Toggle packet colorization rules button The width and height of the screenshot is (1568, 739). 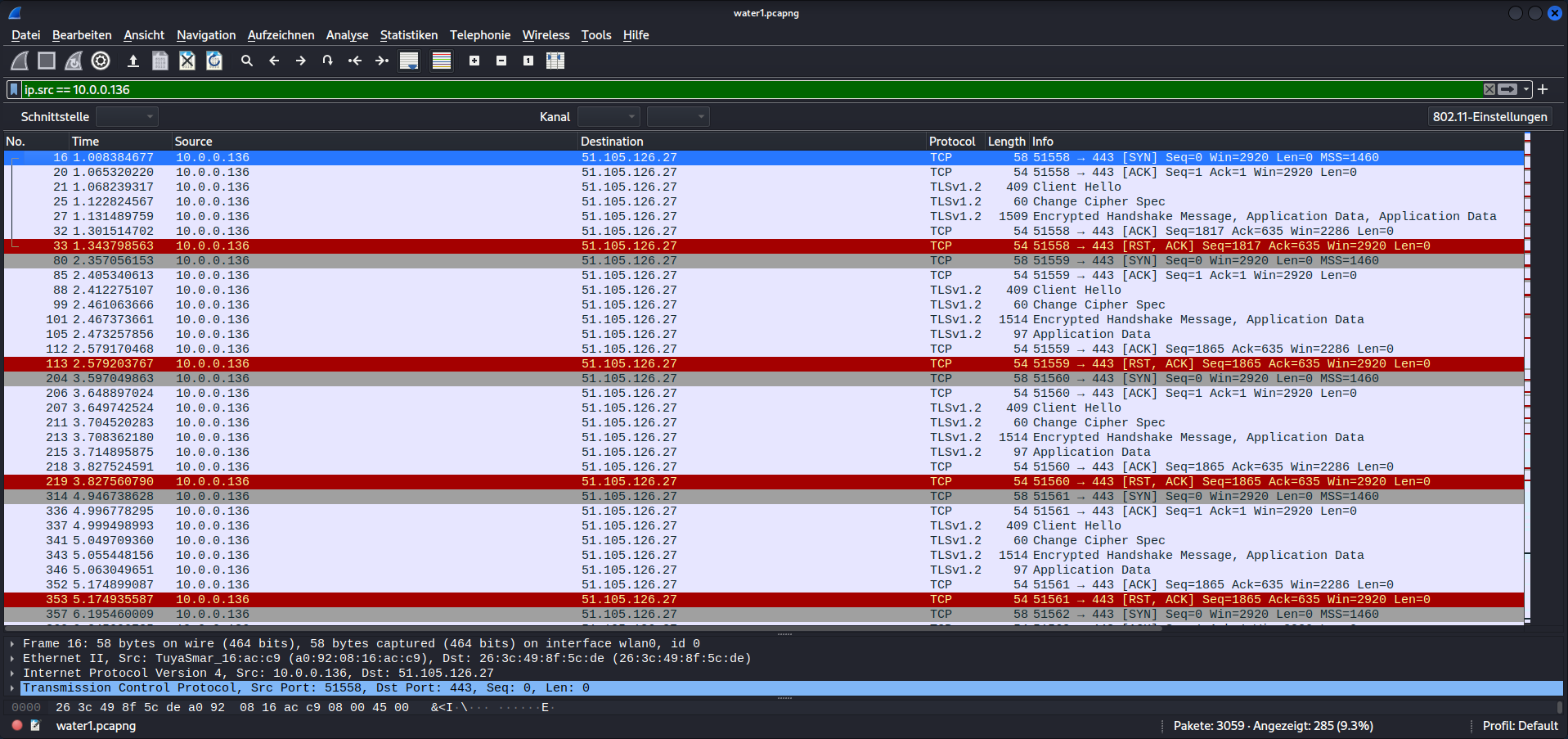tap(442, 61)
